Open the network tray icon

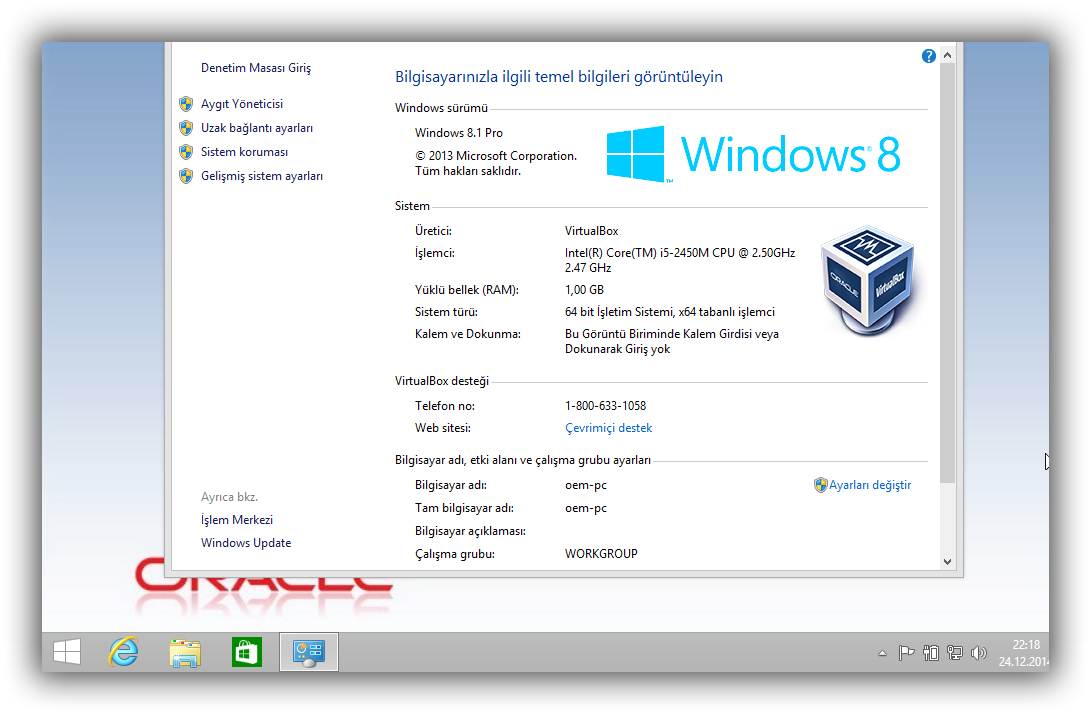pyautogui.click(x=955, y=653)
